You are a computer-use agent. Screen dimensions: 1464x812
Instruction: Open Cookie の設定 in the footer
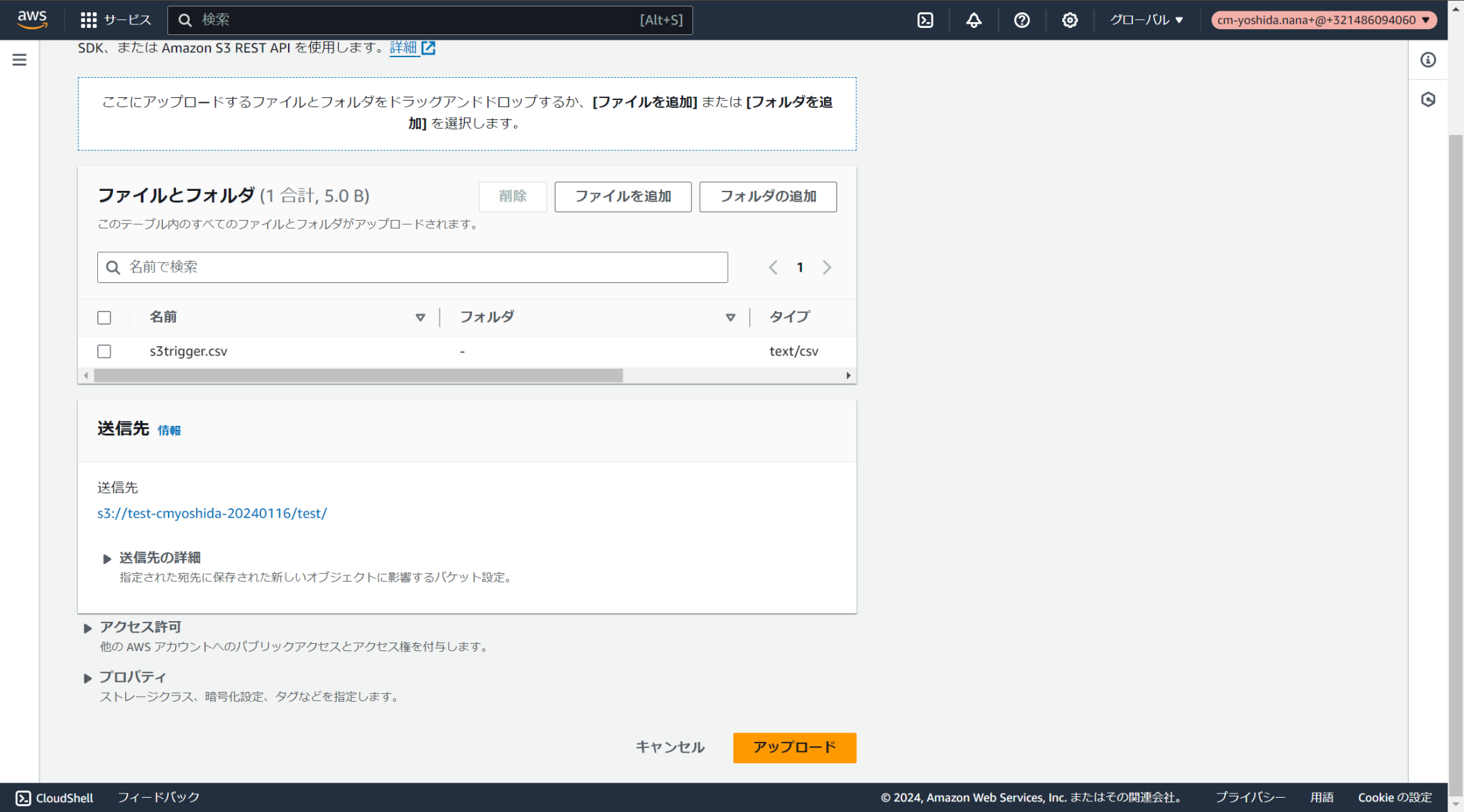point(1393,797)
